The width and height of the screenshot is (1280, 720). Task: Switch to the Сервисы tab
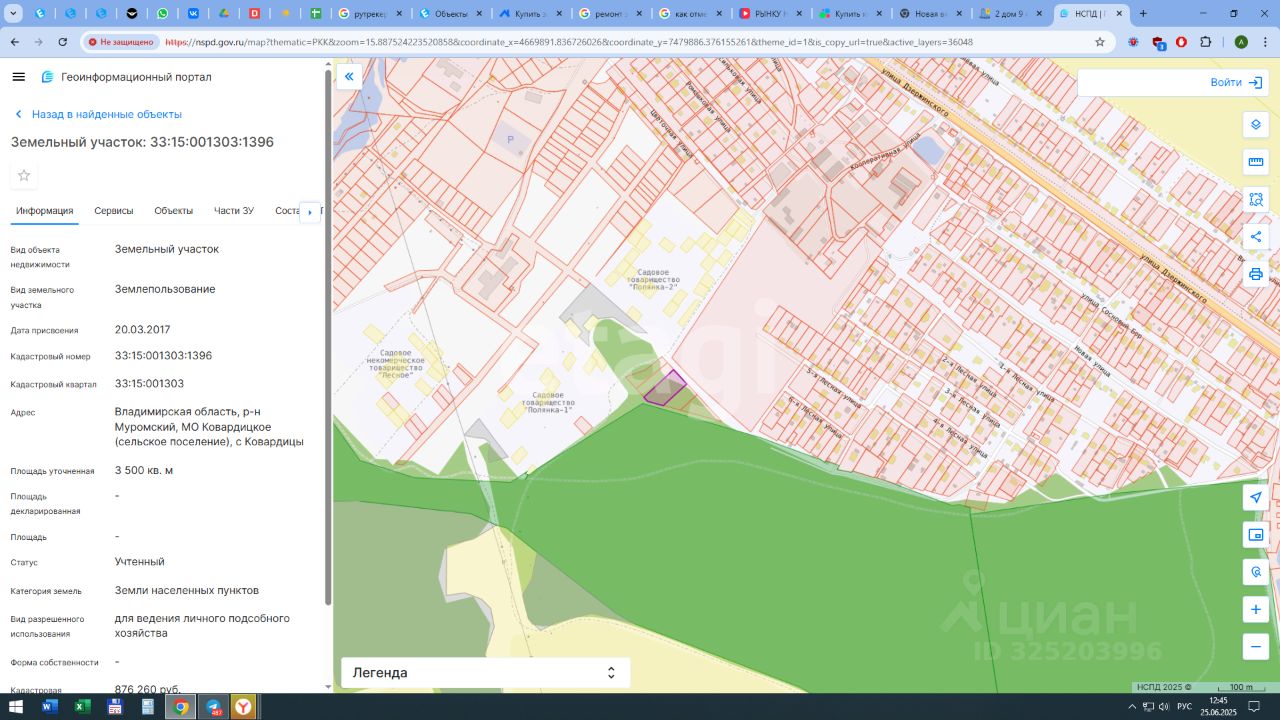point(114,211)
